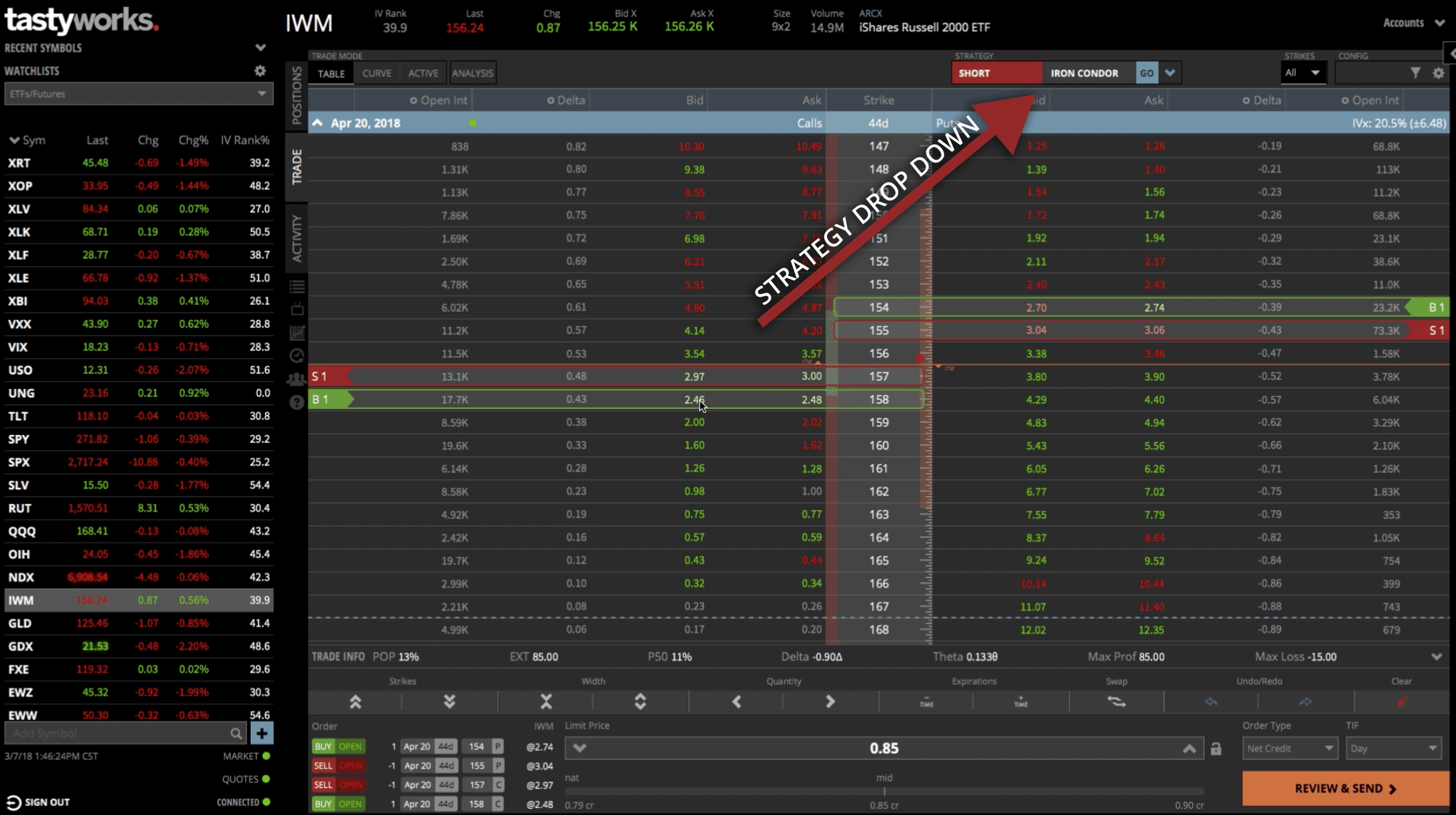Toggle OPEN on the 154 put leg

[x=350, y=747]
